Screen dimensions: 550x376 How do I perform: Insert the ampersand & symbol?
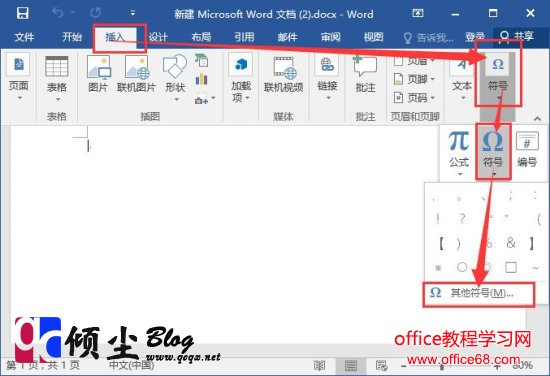511,243
